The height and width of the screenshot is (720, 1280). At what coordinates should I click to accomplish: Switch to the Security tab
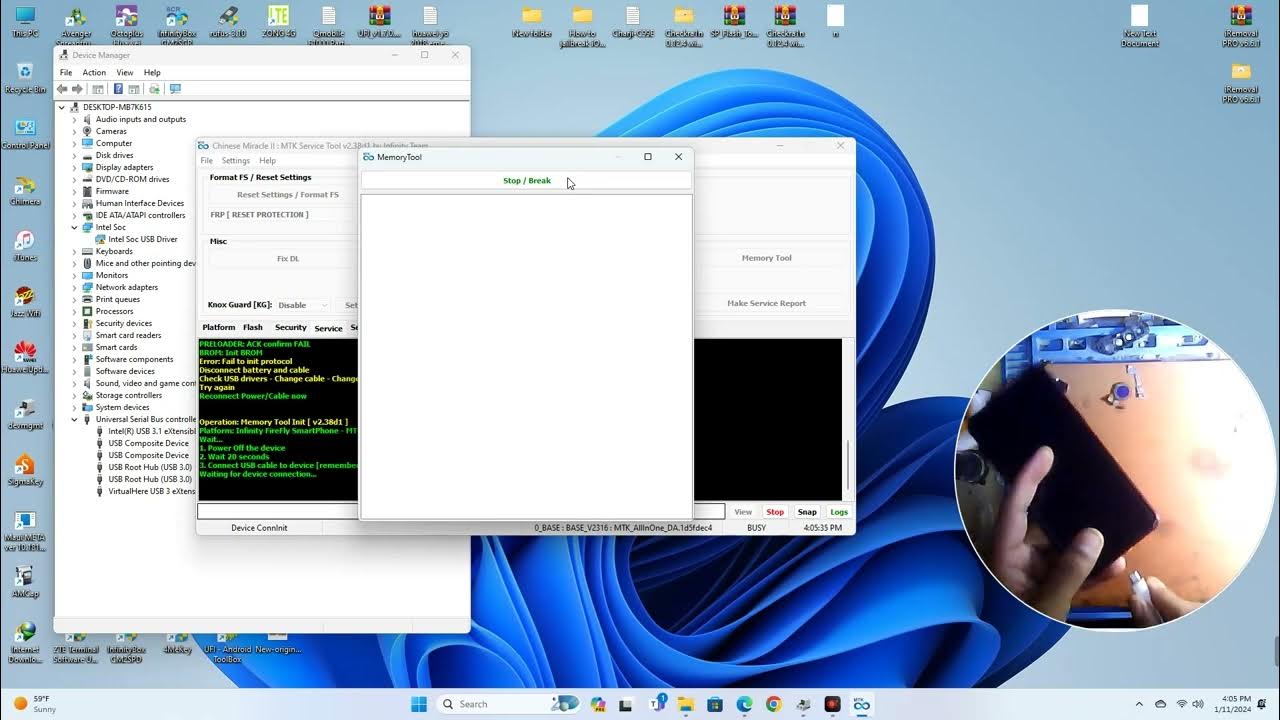point(291,327)
